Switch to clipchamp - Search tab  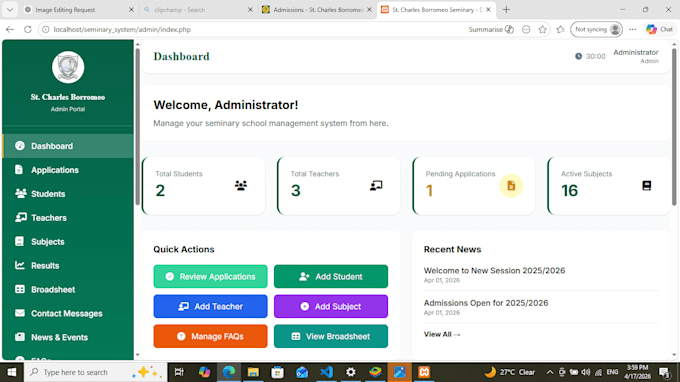tap(198, 10)
